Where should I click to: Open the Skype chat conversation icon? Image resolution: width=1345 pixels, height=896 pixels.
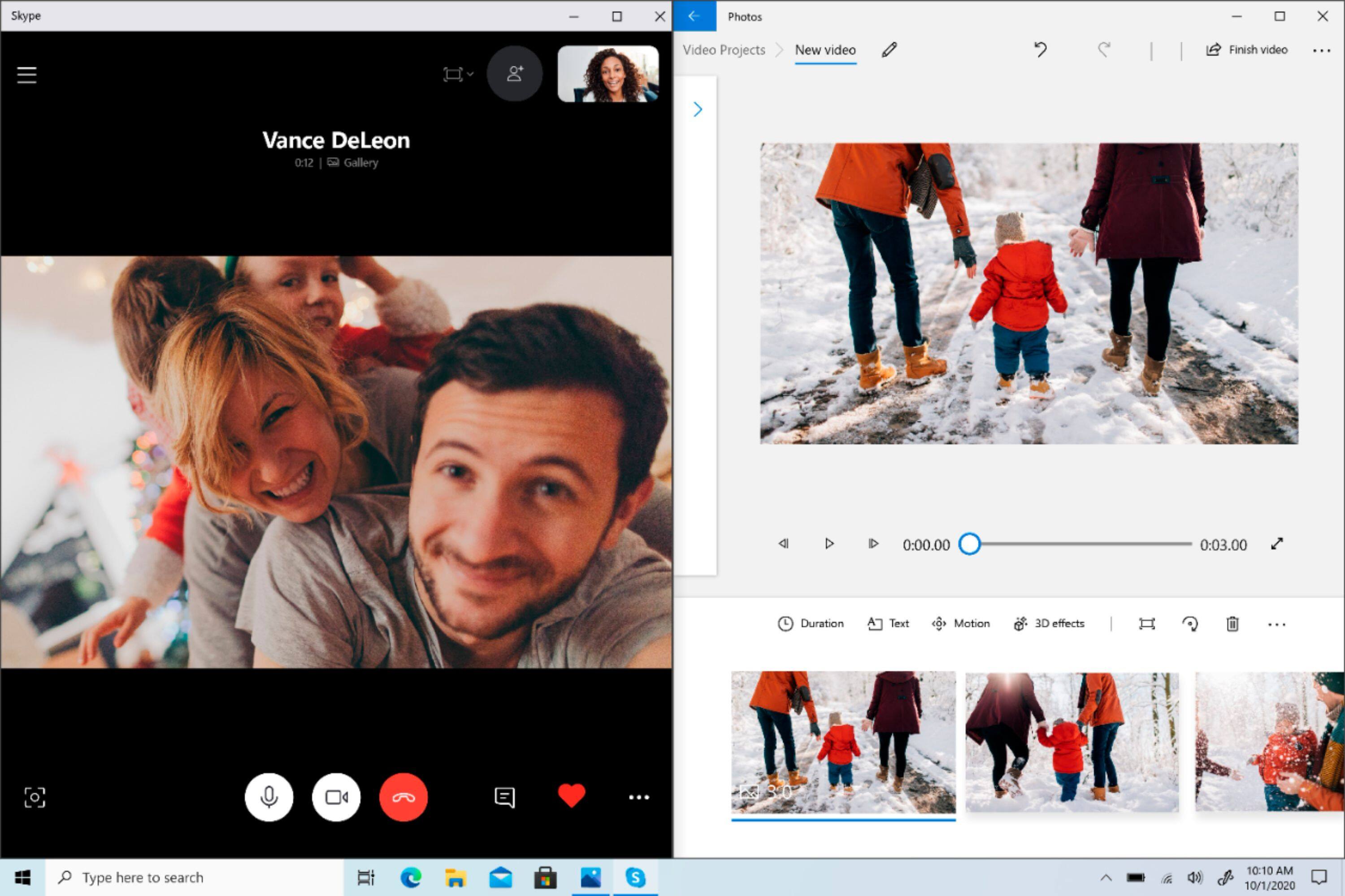[x=504, y=797]
